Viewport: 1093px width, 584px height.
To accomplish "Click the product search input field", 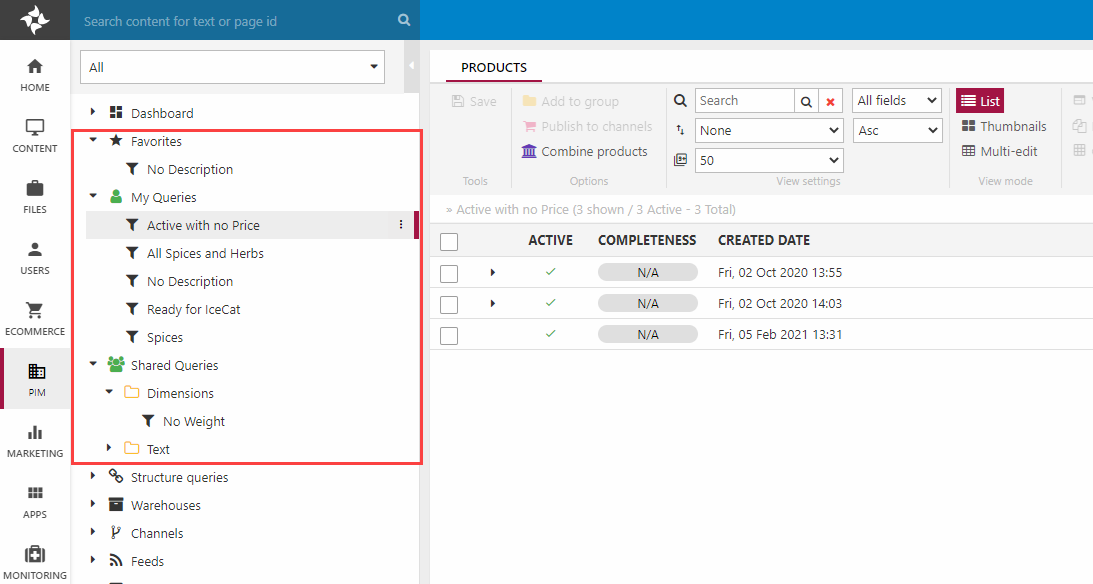I will click(743, 101).
